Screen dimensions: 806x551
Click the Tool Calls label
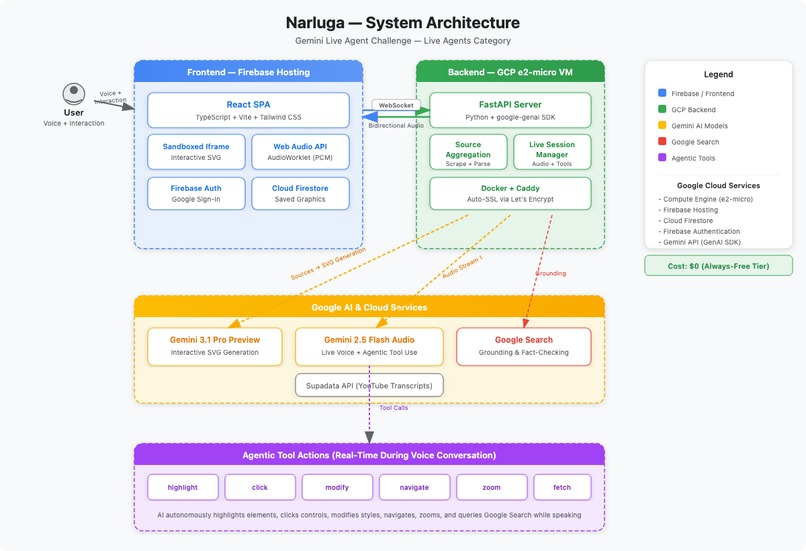pos(394,408)
